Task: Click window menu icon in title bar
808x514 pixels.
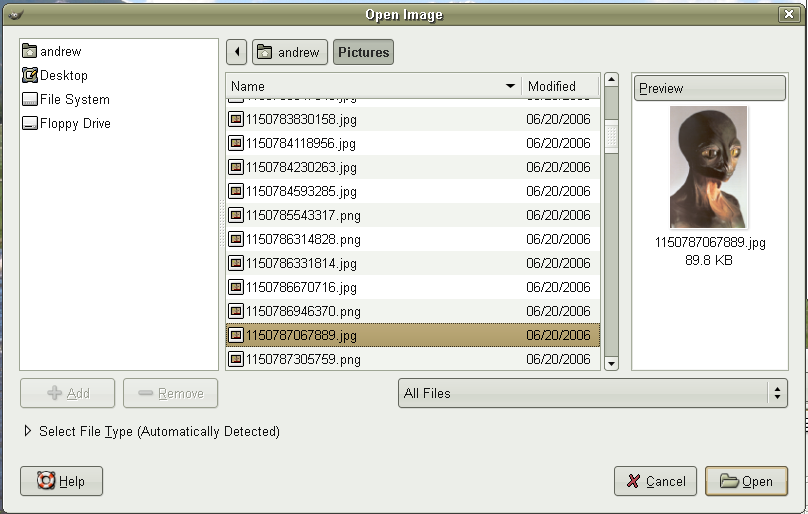Action: [x=13, y=15]
